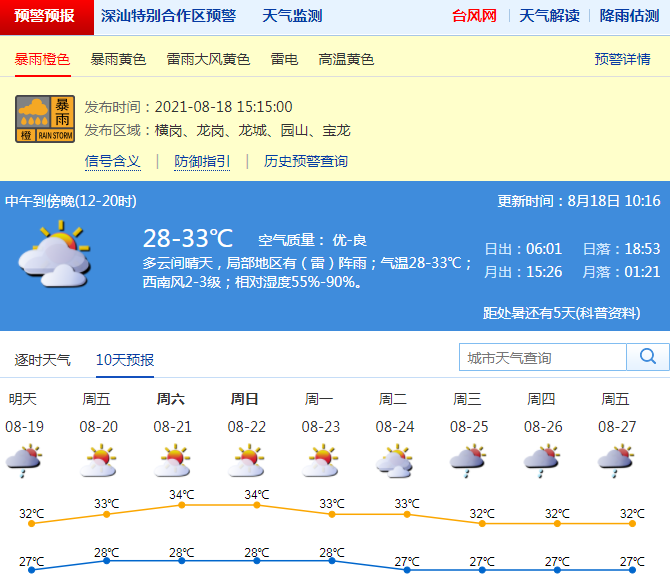
Task: Open 深汕特别合作区预警 tab
Action: point(168,16)
